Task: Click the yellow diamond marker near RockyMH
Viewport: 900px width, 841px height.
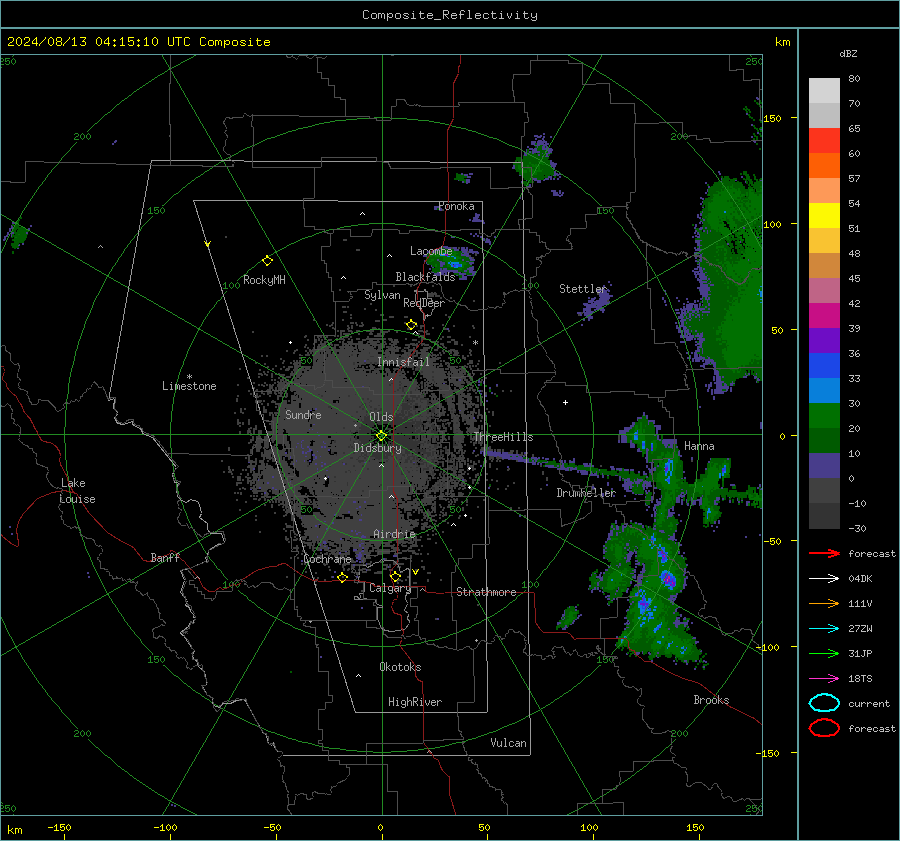Action: pos(267,261)
